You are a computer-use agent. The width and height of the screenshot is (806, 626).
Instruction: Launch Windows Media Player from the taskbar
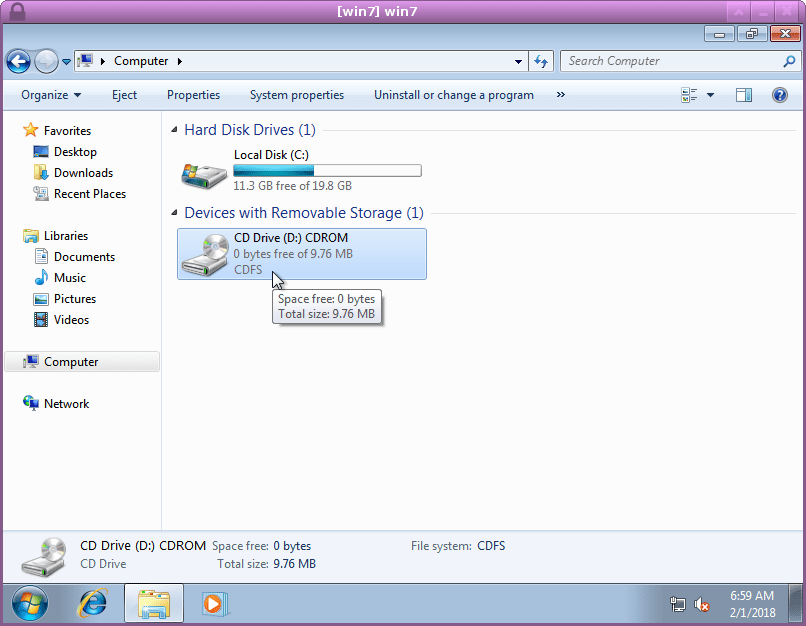[x=213, y=604]
